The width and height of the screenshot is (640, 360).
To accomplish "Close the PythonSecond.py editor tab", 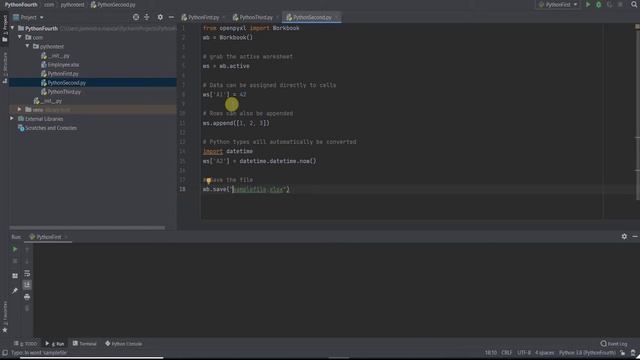I will point(337,18).
